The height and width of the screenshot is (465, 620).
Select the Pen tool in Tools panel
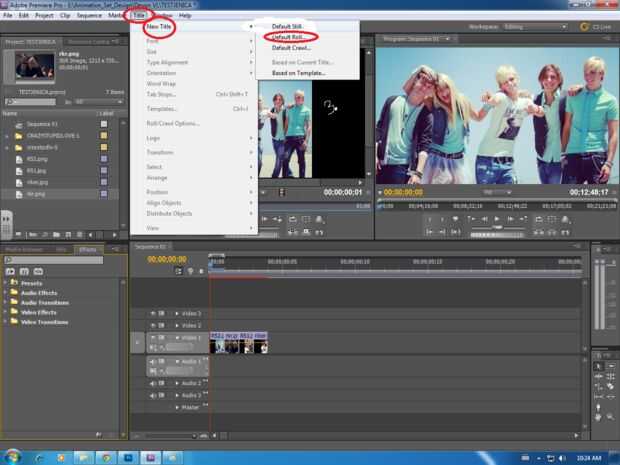[598, 406]
